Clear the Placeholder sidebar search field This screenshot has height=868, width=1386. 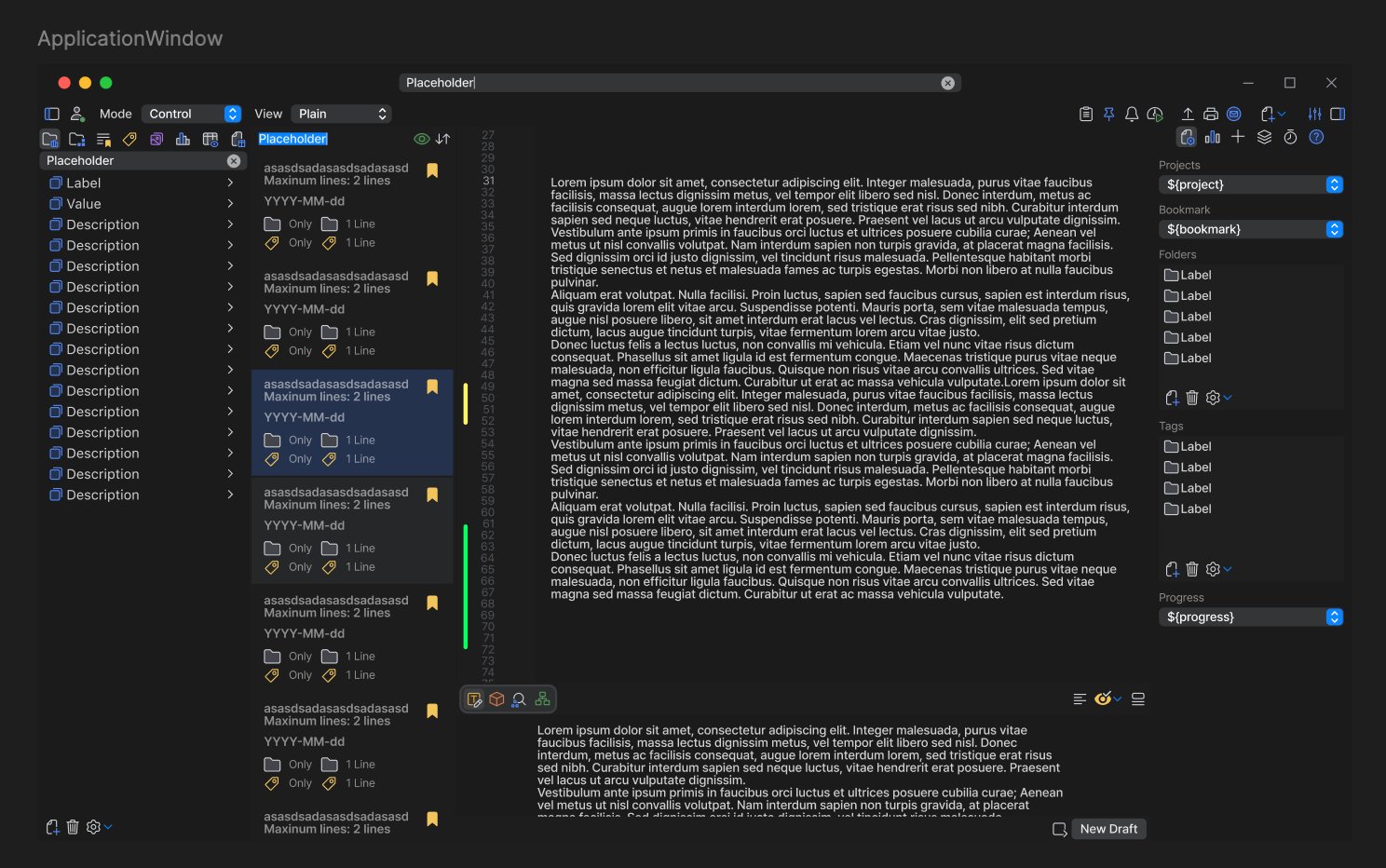(x=234, y=161)
